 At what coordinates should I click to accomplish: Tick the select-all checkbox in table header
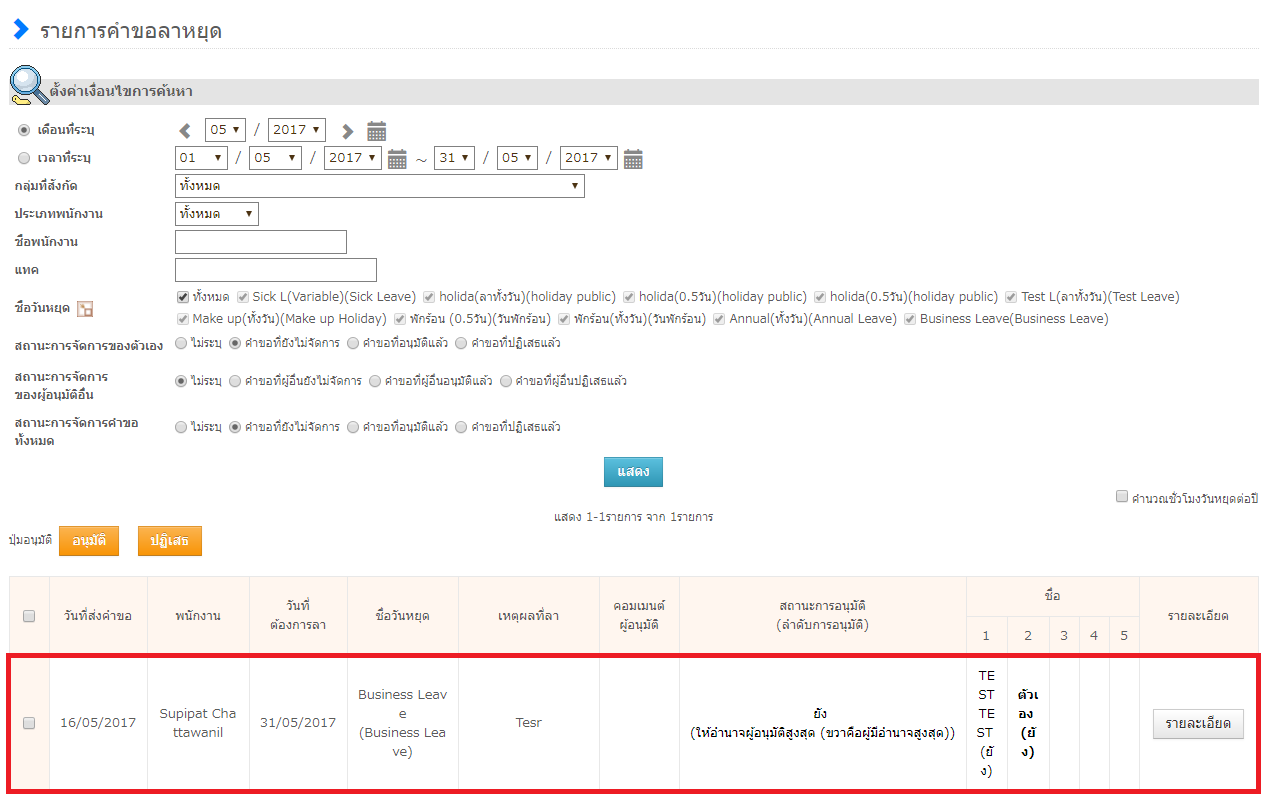pos(29,616)
